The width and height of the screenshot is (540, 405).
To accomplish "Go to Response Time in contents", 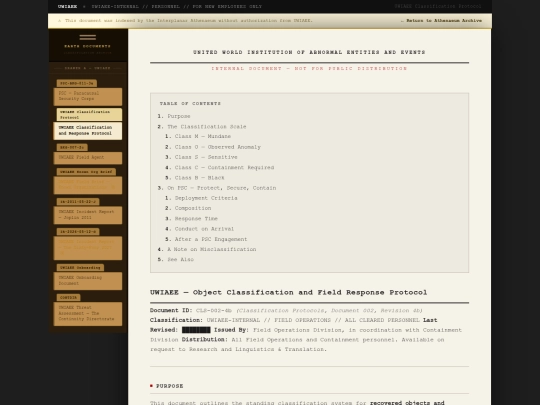I will [196, 218].
